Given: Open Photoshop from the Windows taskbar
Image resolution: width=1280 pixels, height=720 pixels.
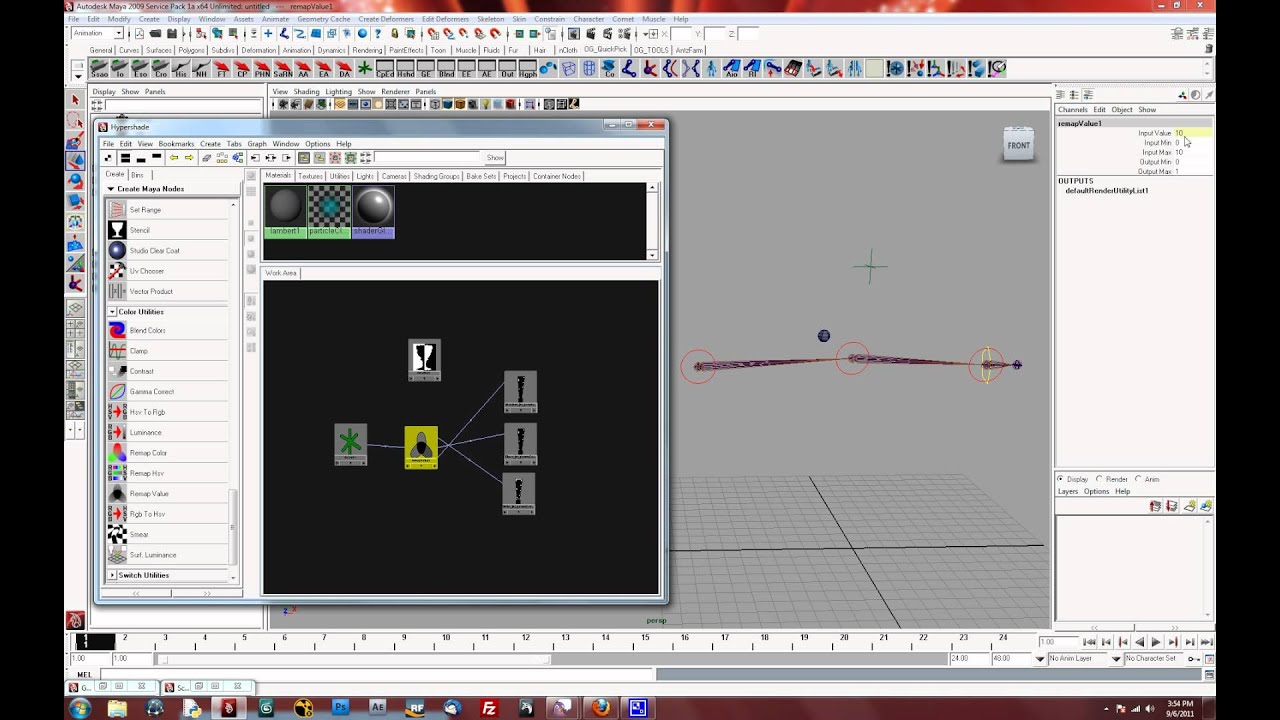Looking at the screenshot, I should click(x=340, y=708).
